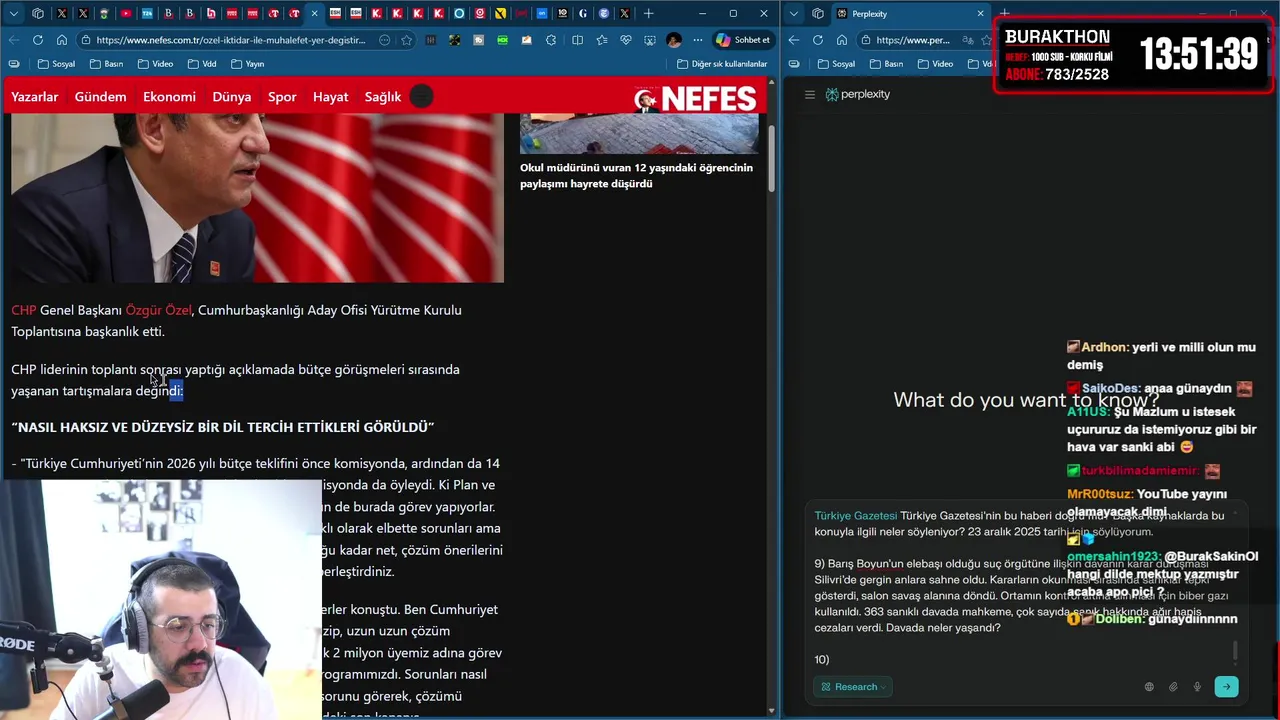Open the Basın bookmarks folder in left browser
This screenshot has height=720, width=1280.
pyautogui.click(x=106, y=64)
